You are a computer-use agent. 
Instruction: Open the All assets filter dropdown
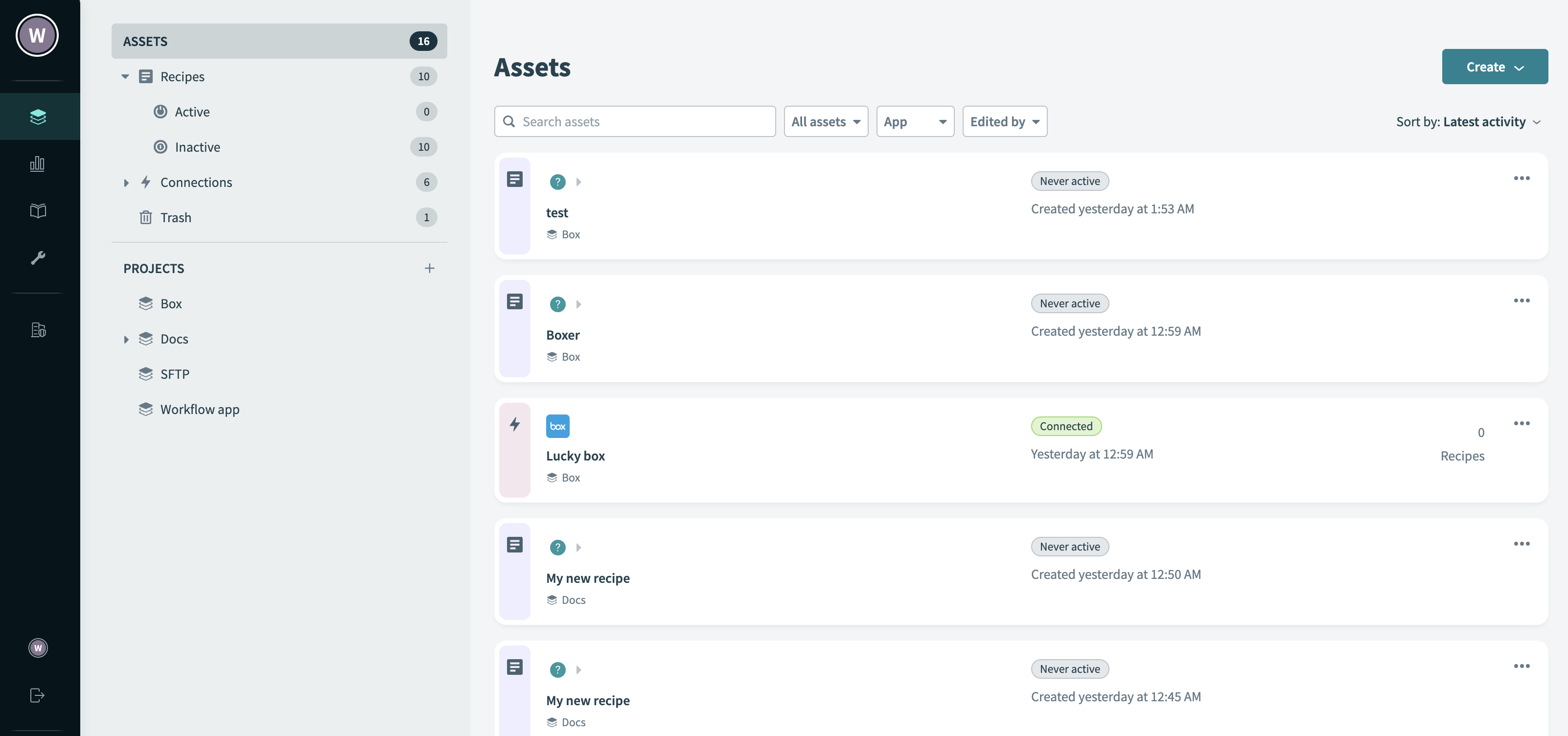[826, 121]
